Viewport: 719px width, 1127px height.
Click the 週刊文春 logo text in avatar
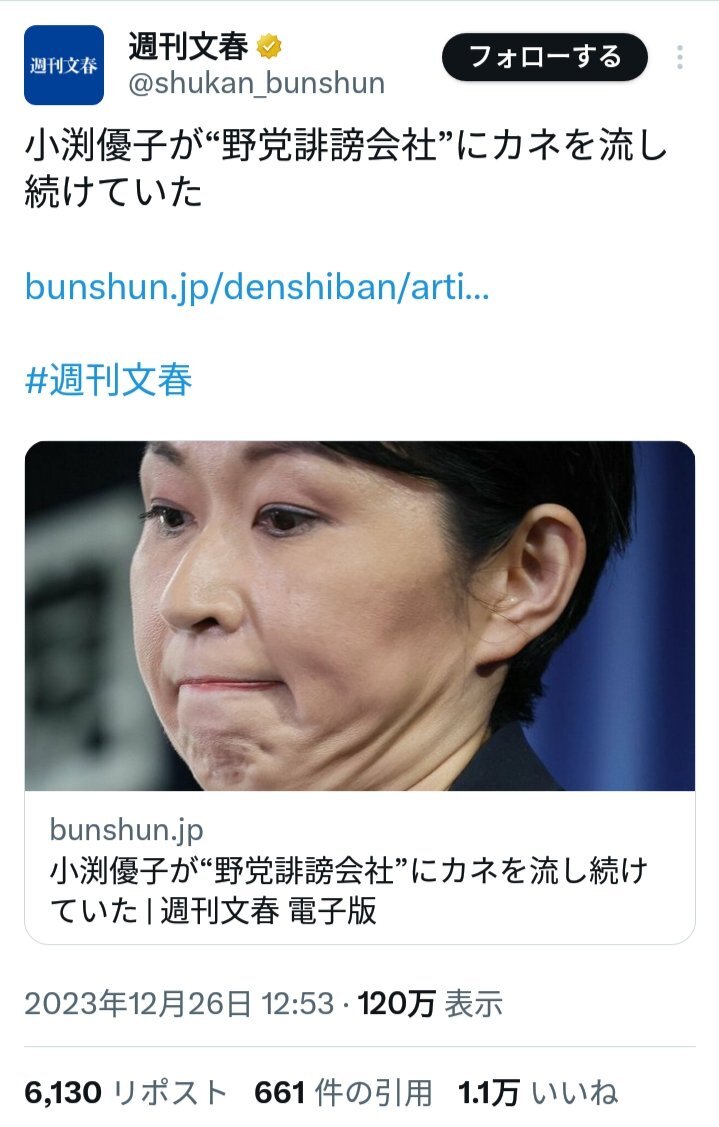pos(64,66)
